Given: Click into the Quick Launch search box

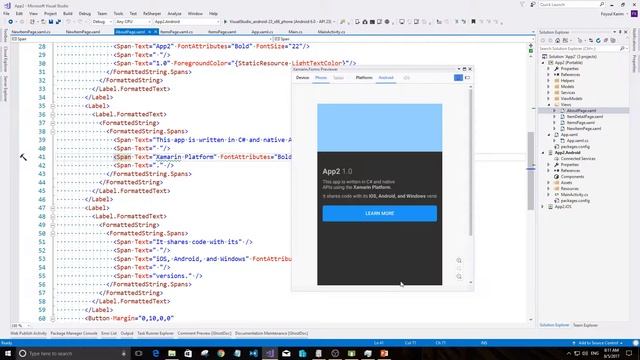Looking at the screenshot, I should coord(571,4).
